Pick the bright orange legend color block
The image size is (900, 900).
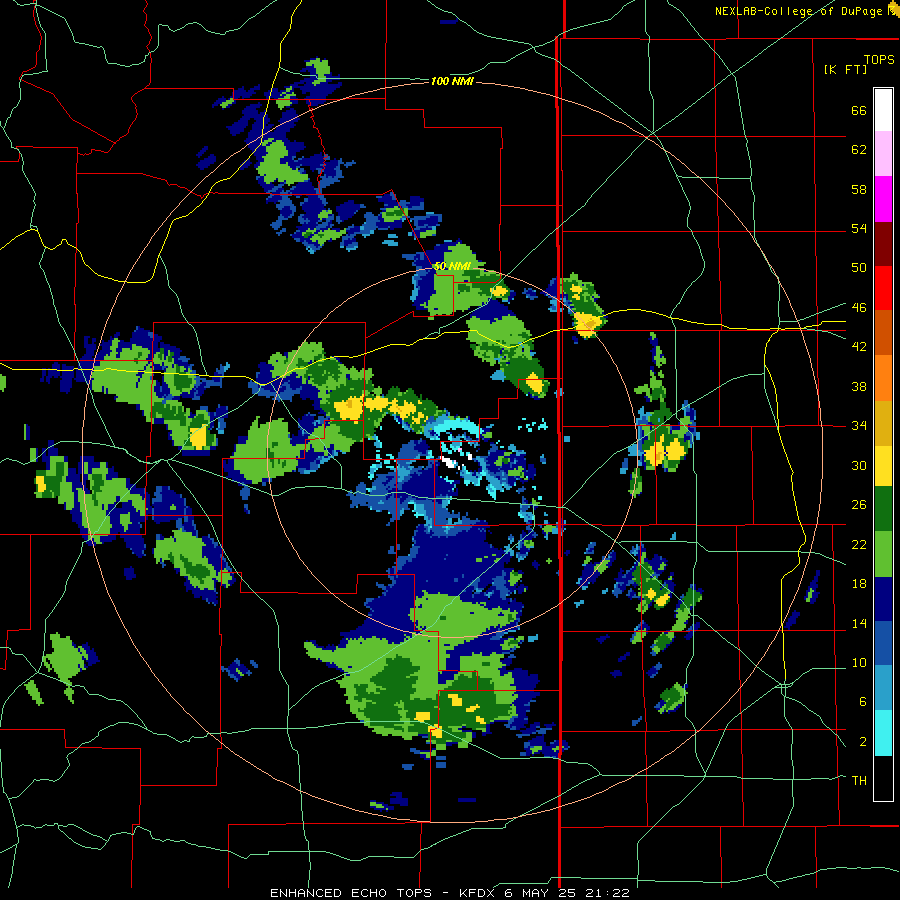[x=883, y=378]
